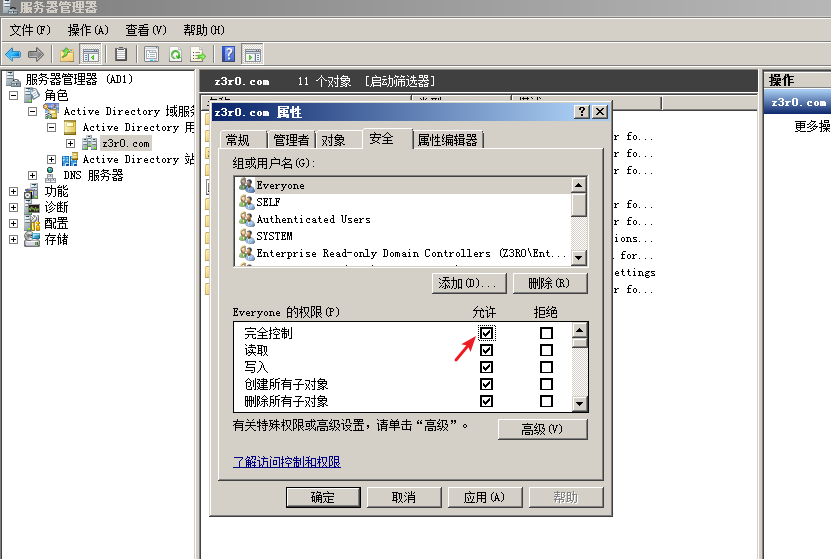Screen dimensions: 831x559
Task: Click the Properties sheet toolbar icon
Action: click(152, 54)
